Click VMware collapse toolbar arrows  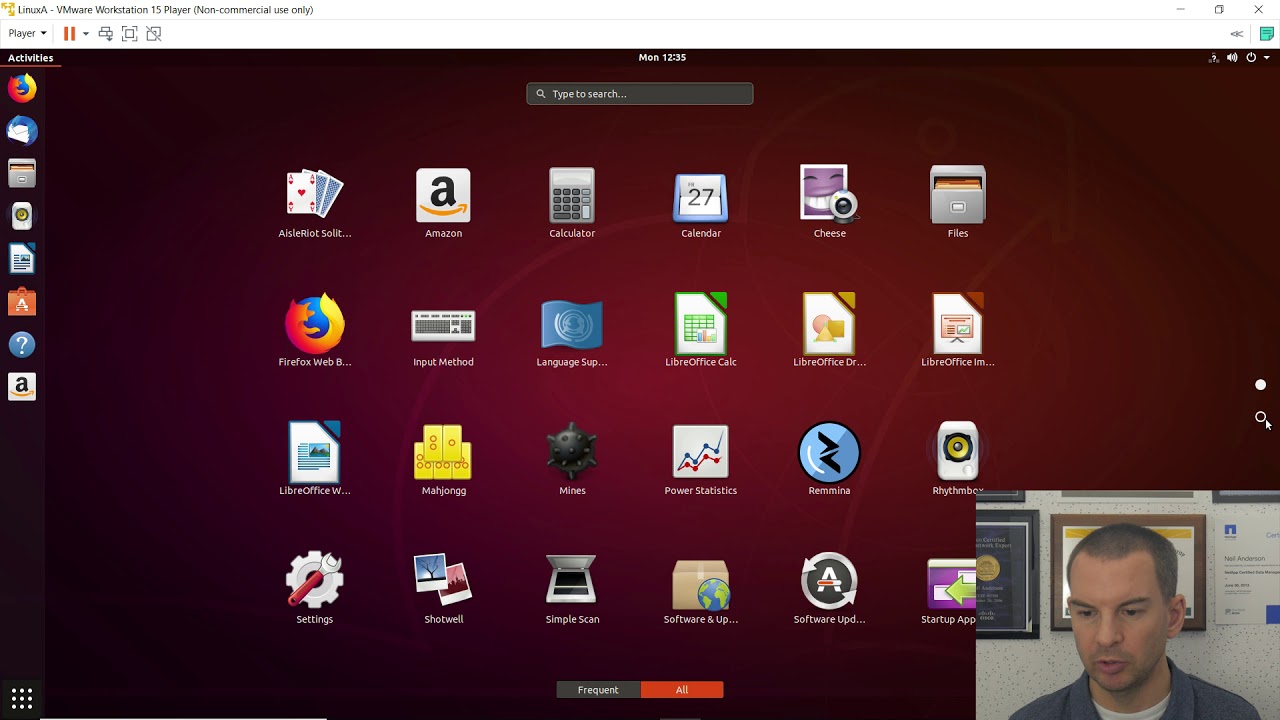coord(1237,33)
